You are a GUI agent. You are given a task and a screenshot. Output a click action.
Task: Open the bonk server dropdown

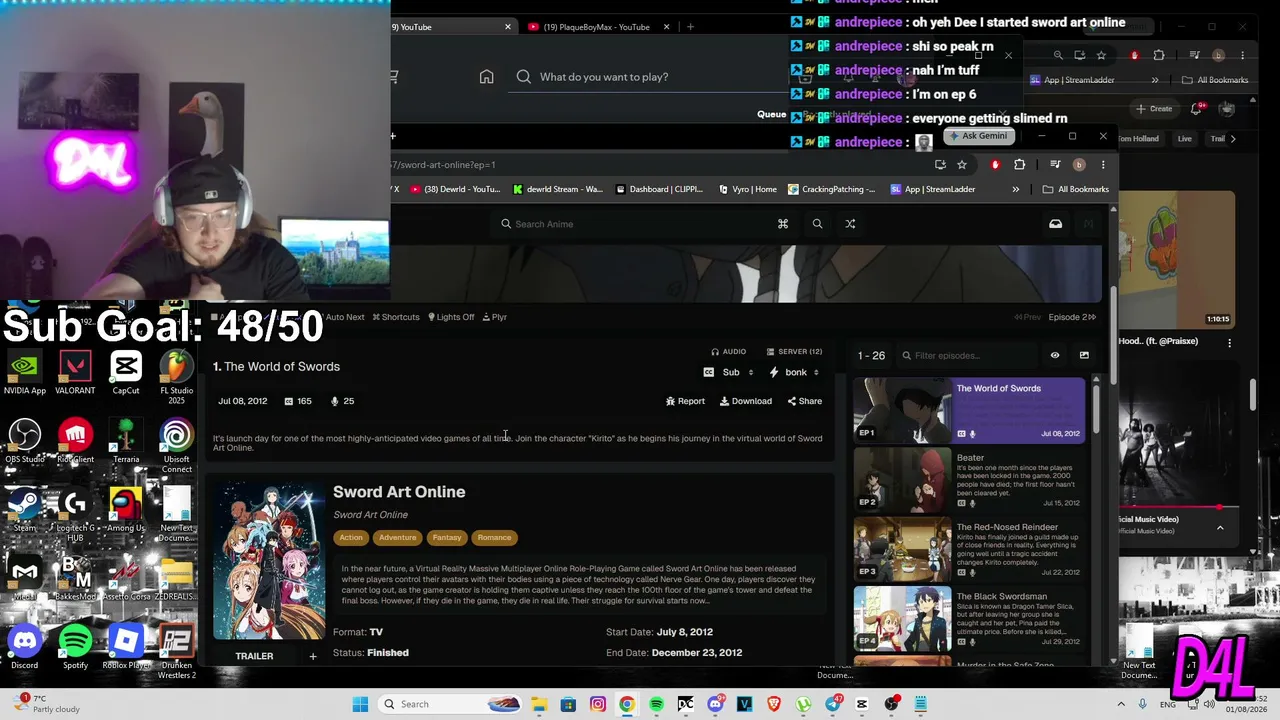[795, 372]
